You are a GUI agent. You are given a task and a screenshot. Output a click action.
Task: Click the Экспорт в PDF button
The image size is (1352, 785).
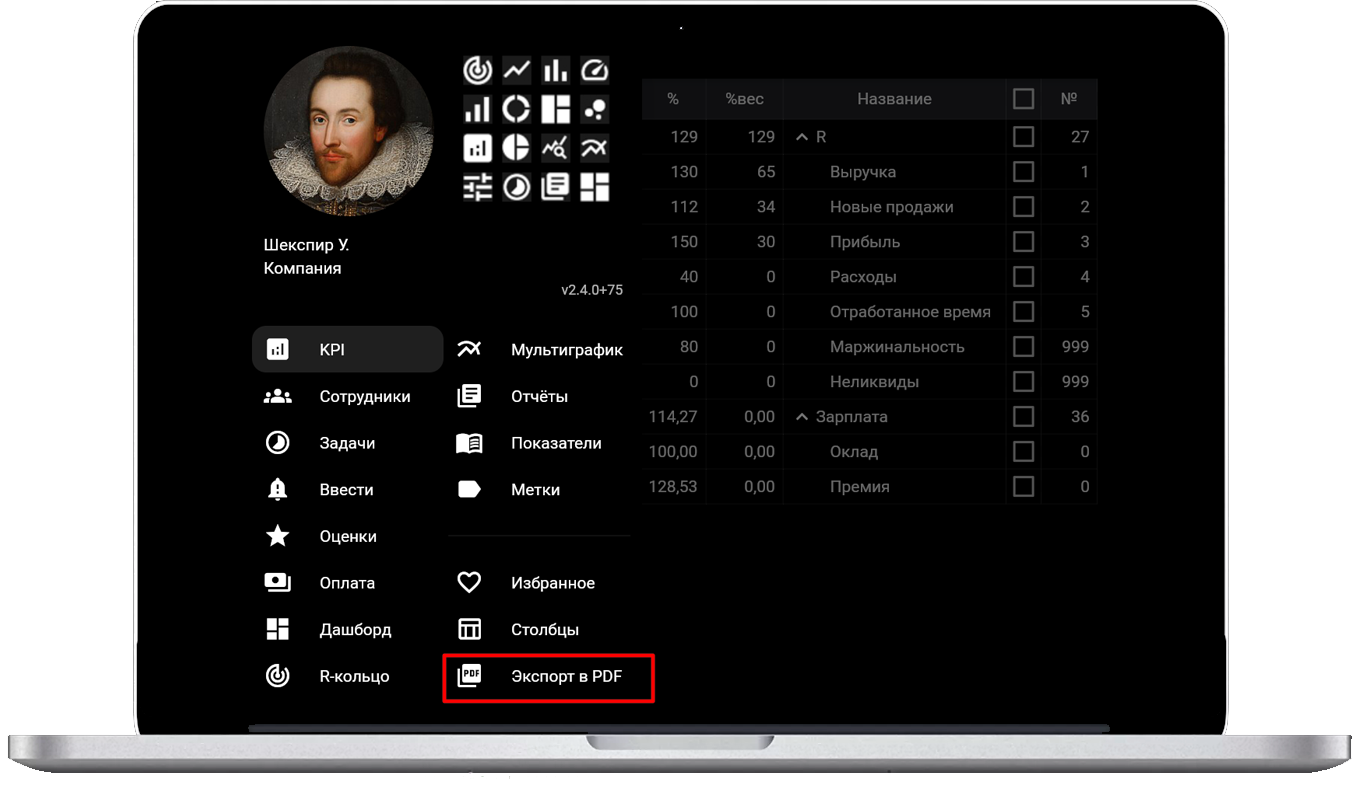coord(548,677)
